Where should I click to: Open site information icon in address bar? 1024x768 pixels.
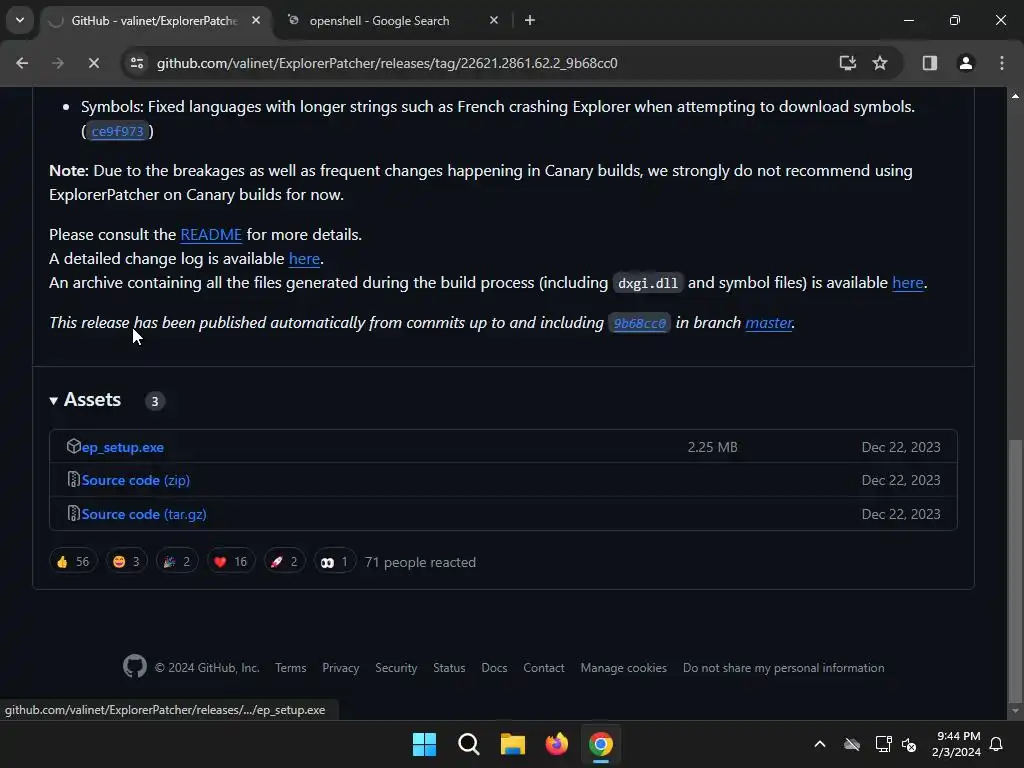(x=136, y=63)
